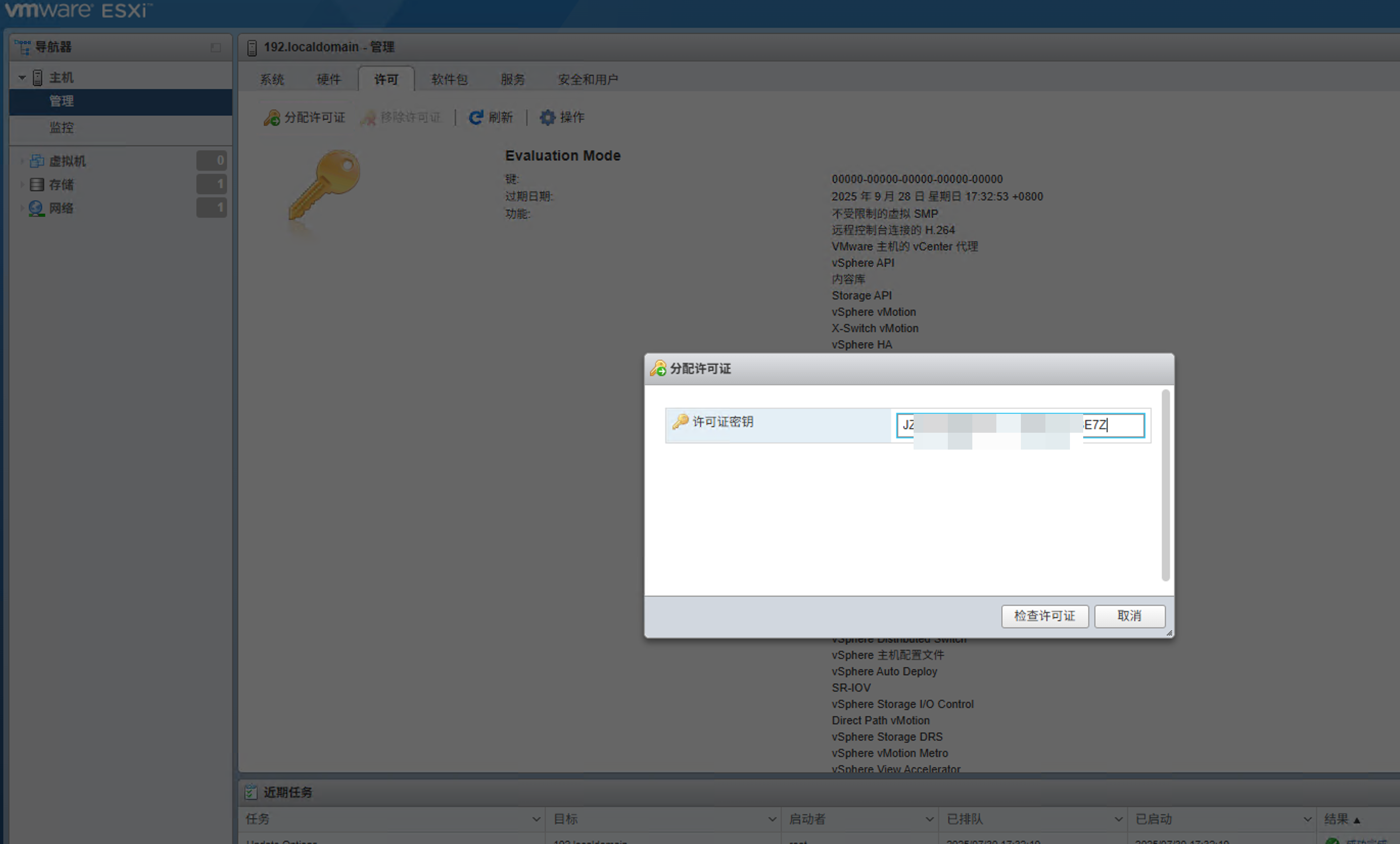Click the Actions (操作) gear icon

(547, 118)
